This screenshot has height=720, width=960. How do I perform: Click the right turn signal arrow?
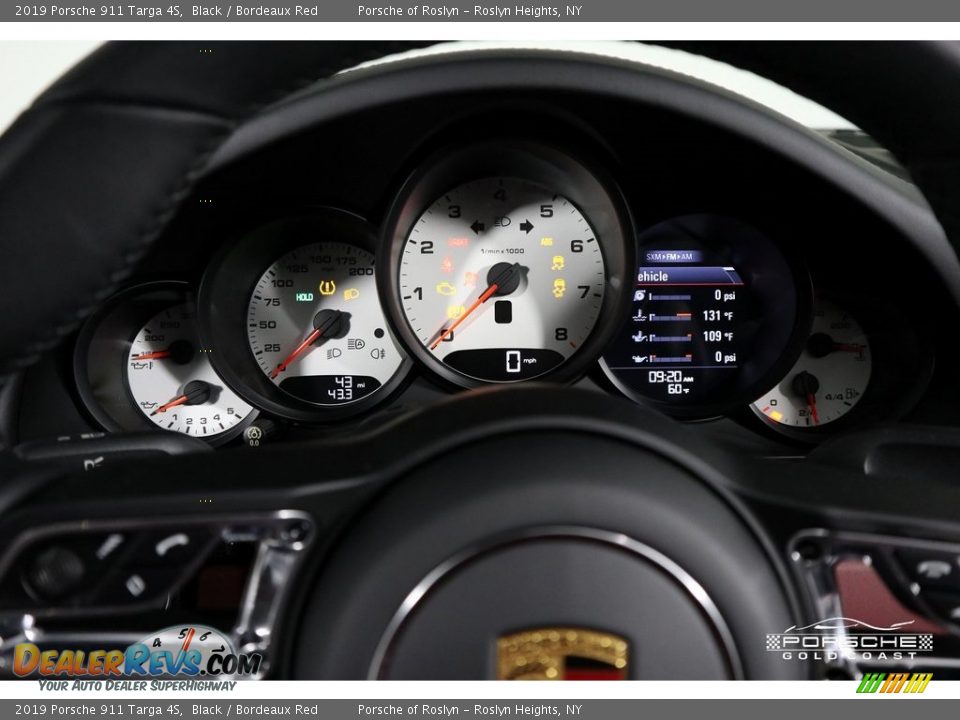[x=526, y=227]
